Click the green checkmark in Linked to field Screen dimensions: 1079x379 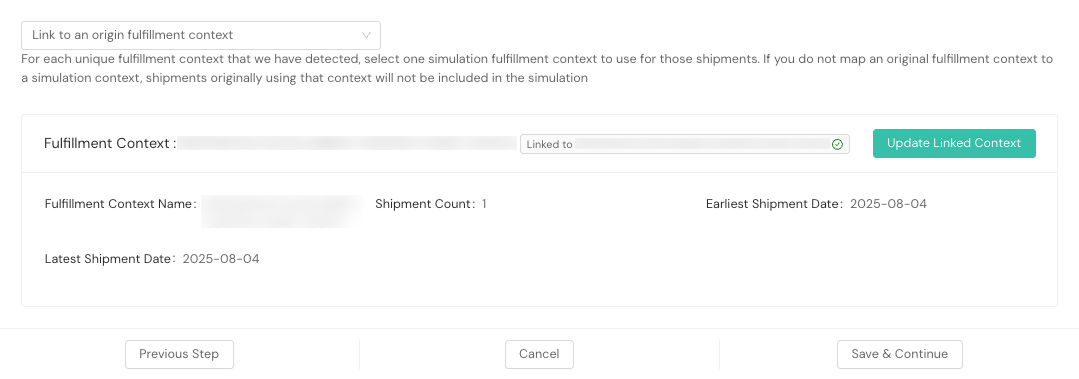pyautogui.click(x=837, y=144)
